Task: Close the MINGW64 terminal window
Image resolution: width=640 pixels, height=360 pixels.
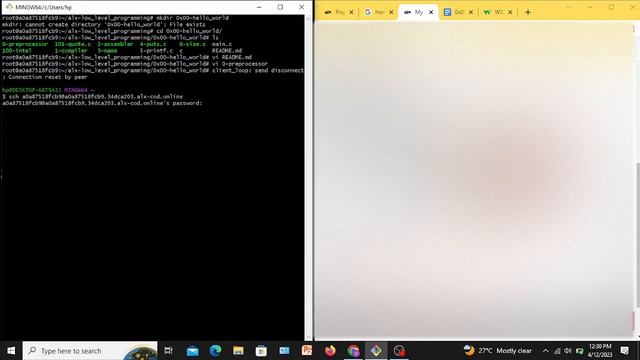Action: tap(302, 7)
